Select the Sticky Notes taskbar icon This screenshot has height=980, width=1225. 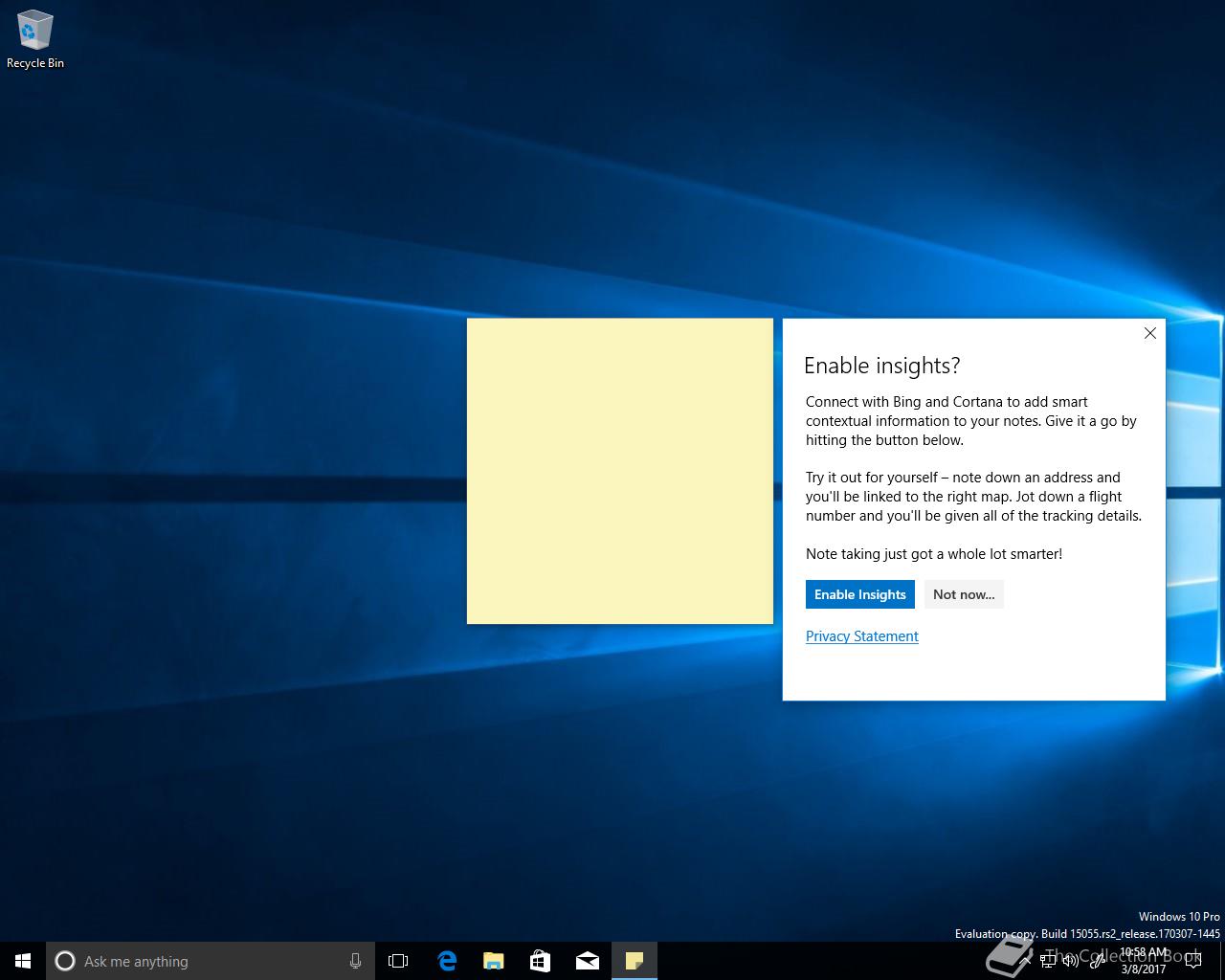(634, 961)
